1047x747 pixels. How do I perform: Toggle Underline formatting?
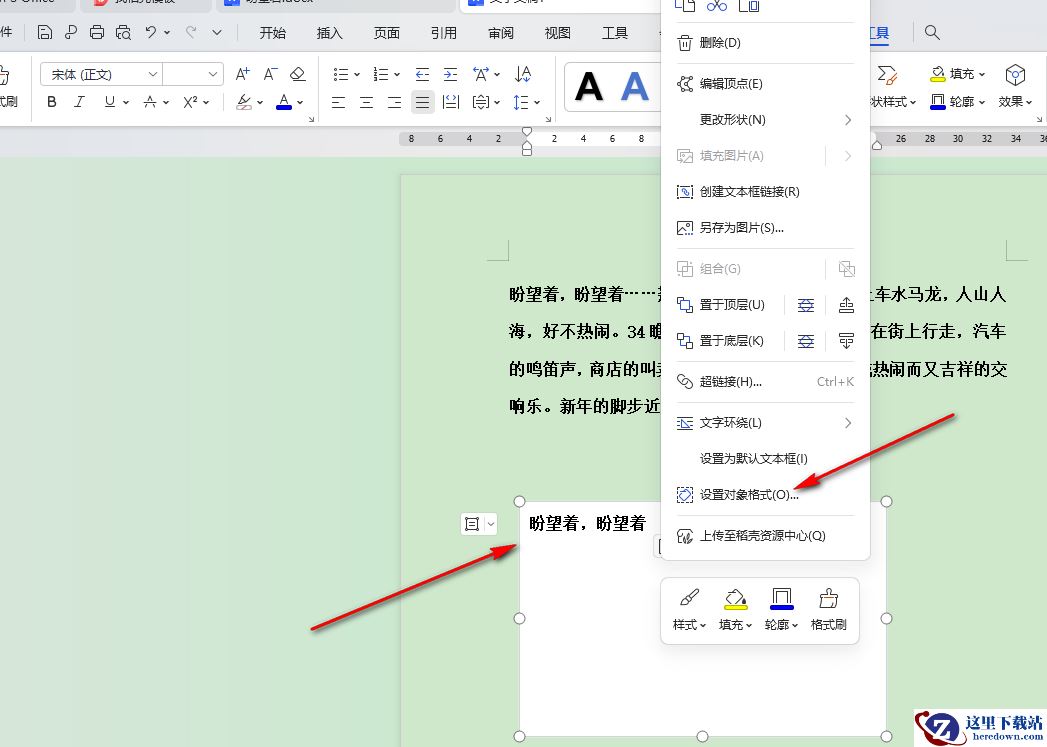[110, 101]
